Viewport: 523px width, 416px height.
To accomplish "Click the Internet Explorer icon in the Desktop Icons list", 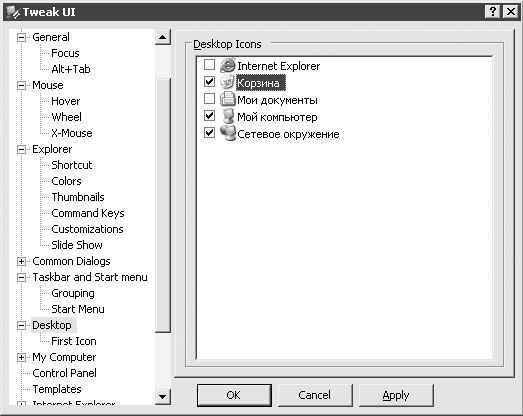I will (227, 65).
